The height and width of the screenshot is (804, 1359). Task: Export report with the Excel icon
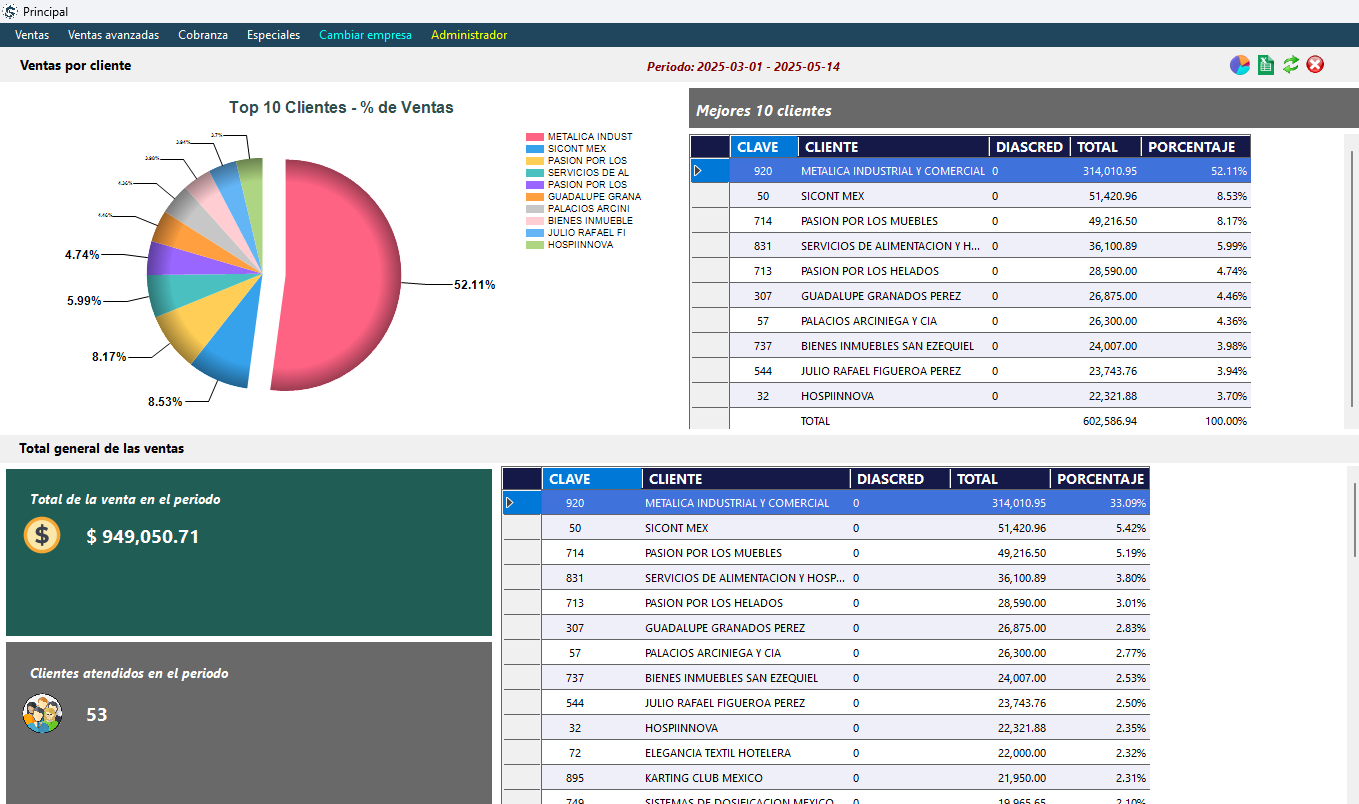[x=1266, y=65]
